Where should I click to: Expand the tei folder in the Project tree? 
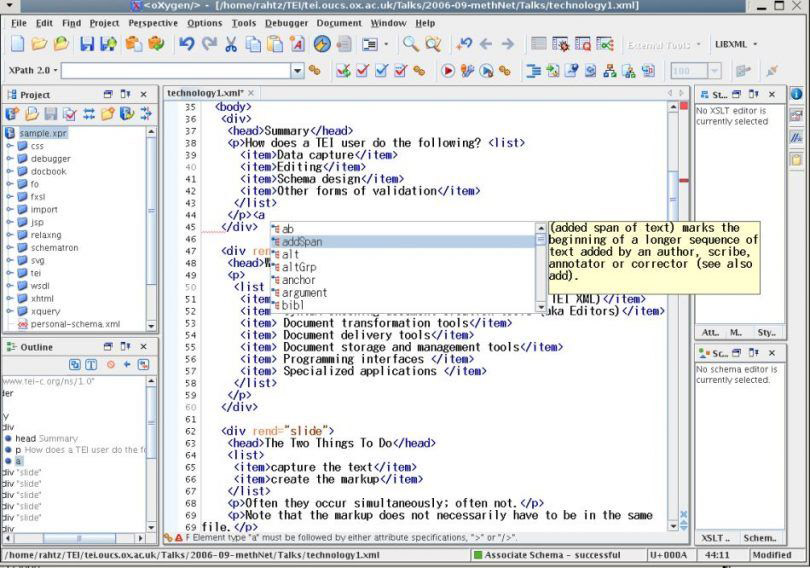click(9, 273)
